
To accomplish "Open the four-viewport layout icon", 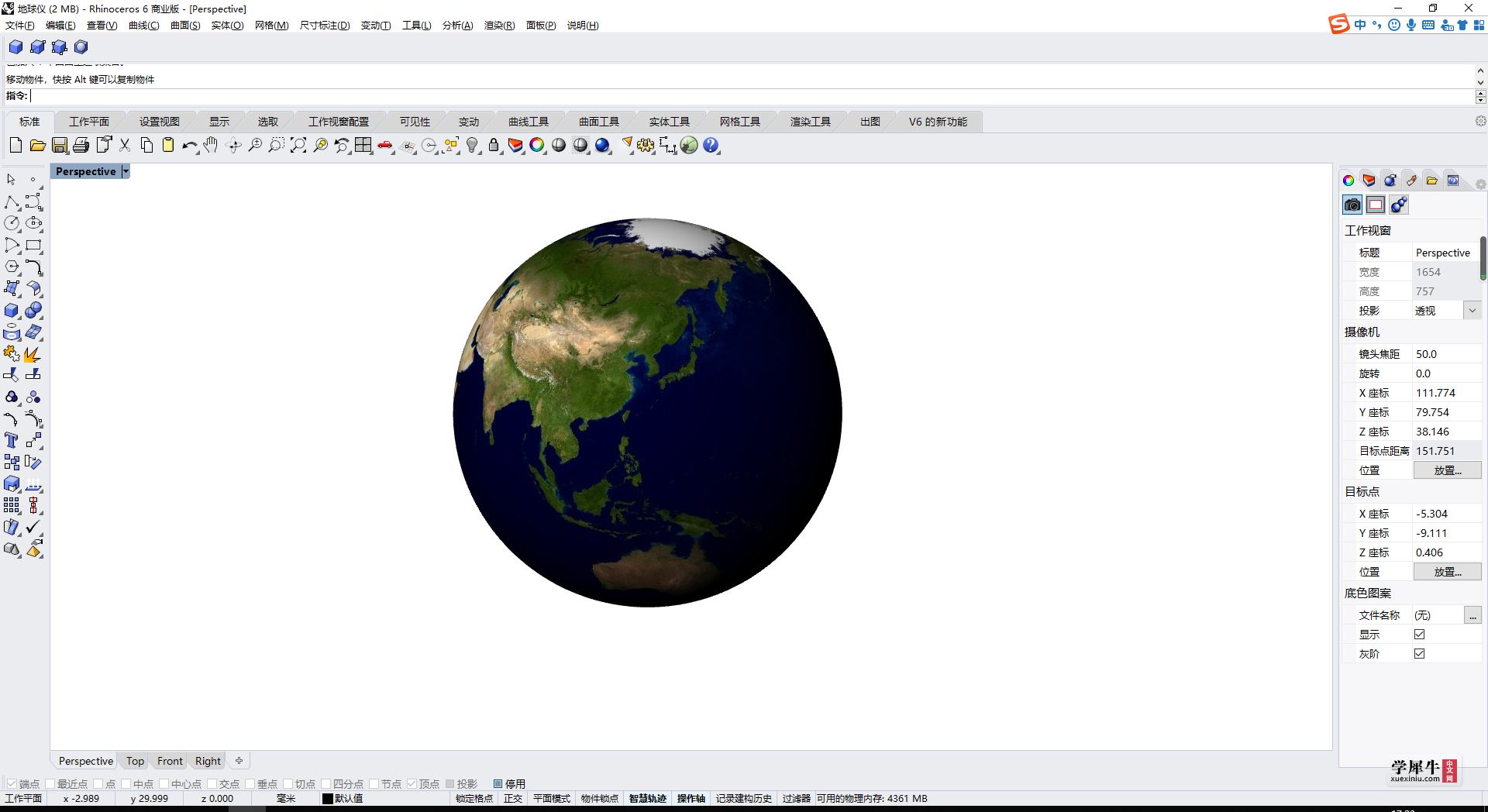I will coord(363,145).
